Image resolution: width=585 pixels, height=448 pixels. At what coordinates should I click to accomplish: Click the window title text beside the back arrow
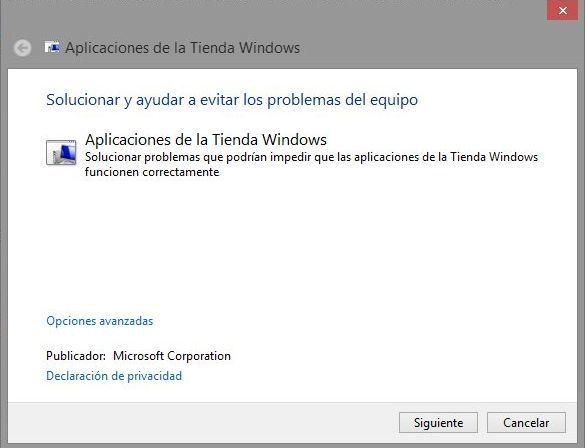click(182, 48)
